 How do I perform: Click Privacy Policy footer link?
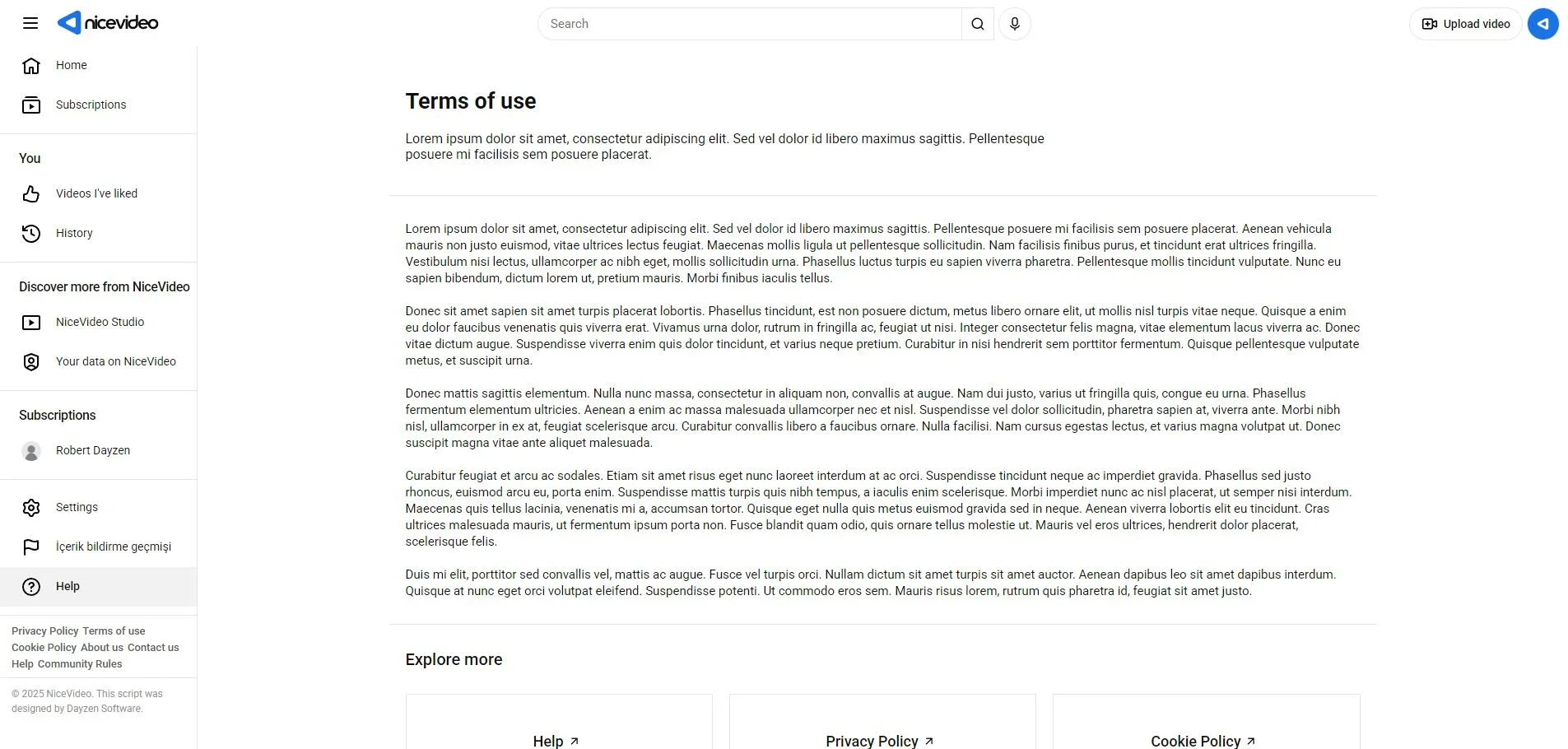click(45, 631)
